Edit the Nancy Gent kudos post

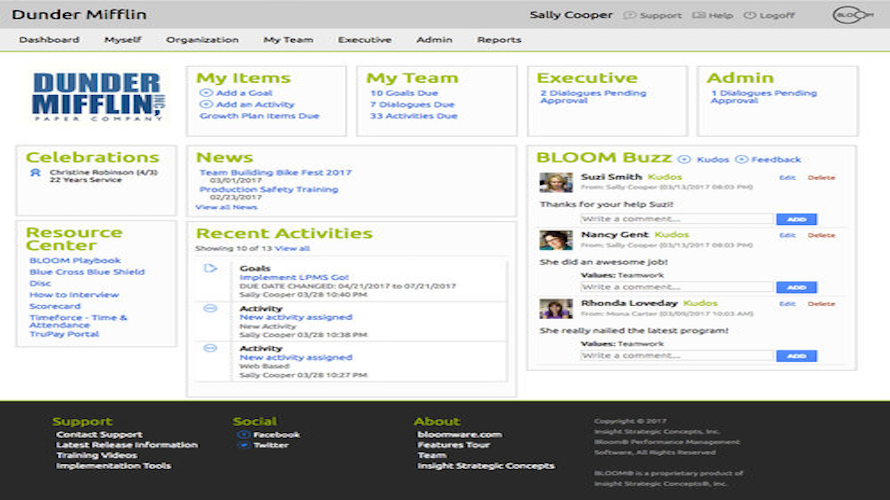[x=787, y=235]
